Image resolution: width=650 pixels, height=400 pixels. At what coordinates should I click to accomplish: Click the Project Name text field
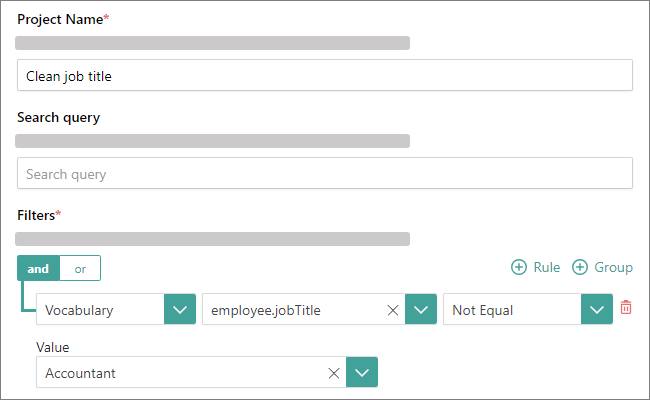(324, 76)
